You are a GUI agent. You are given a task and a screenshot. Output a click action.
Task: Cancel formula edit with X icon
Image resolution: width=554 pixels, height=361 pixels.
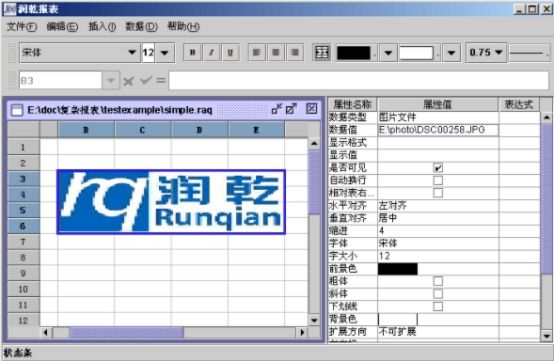tap(128, 81)
